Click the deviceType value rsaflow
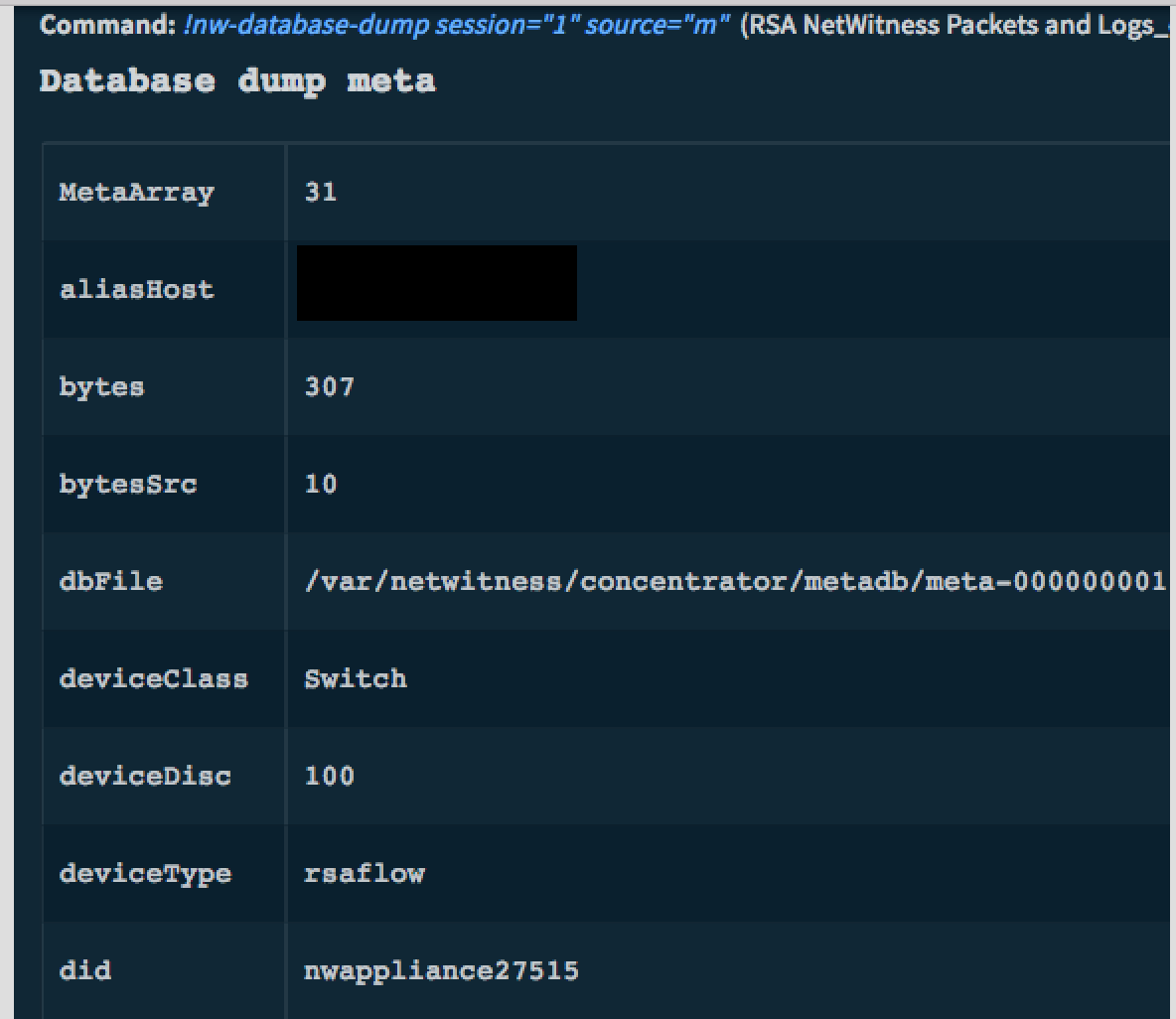 tap(365, 873)
